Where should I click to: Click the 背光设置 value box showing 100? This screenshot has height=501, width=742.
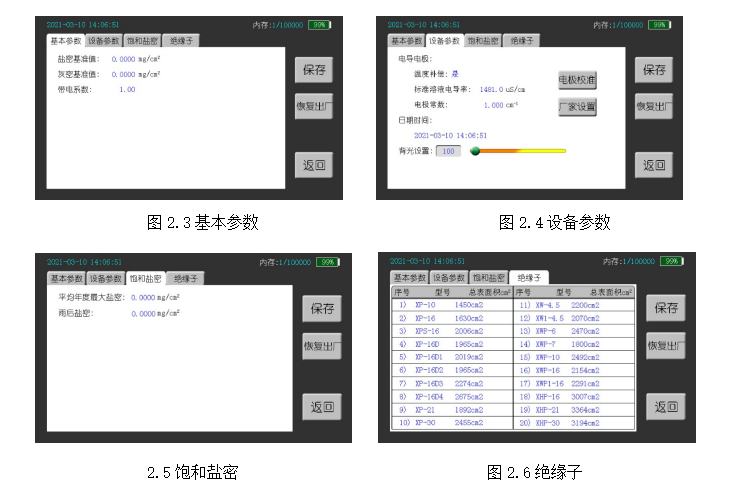[448, 151]
